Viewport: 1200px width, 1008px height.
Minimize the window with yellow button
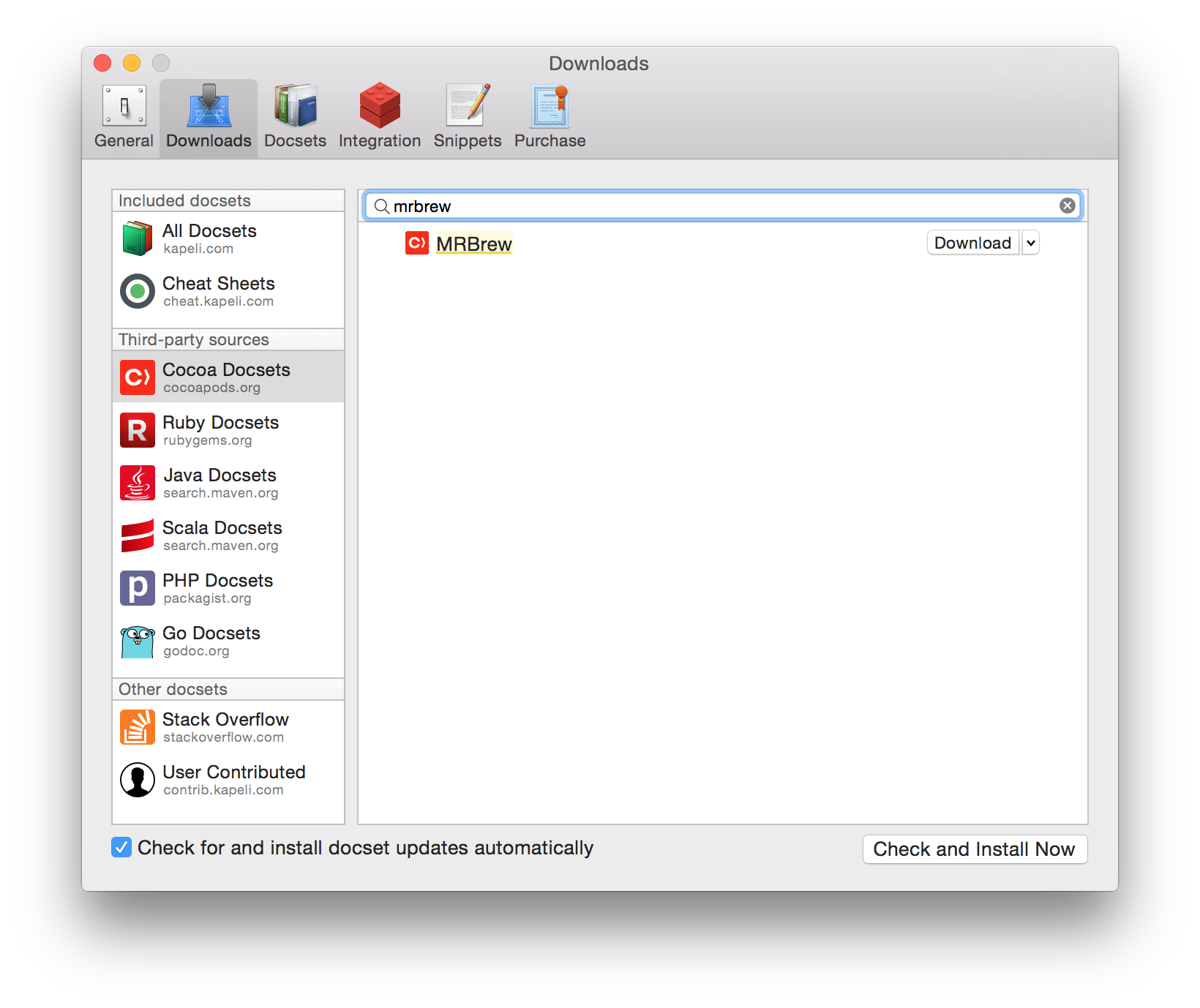coord(132,63)
